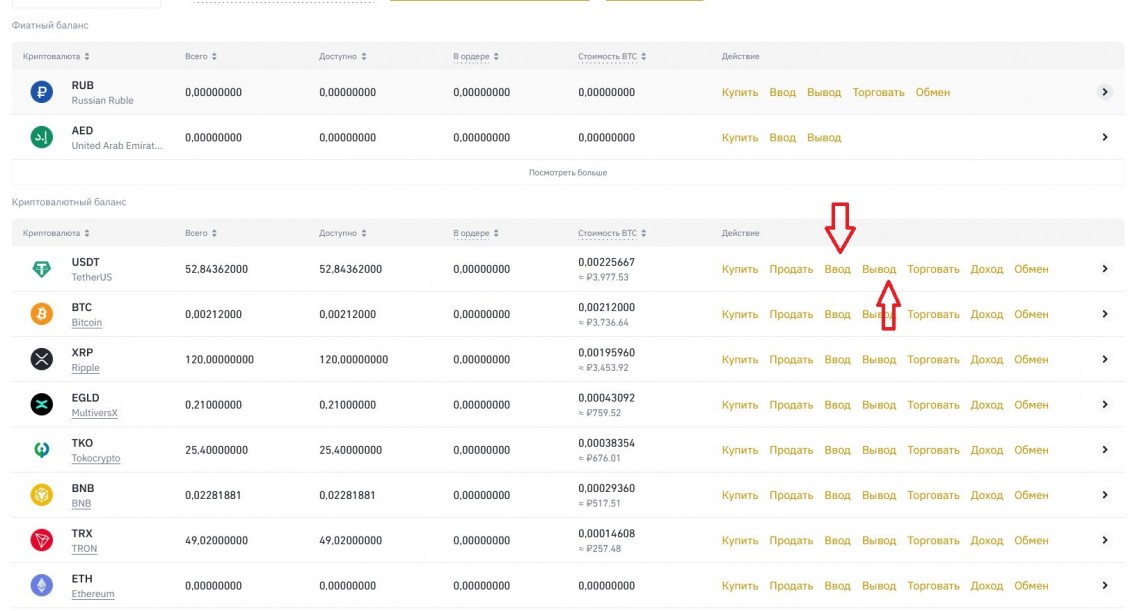Click Обмен for the RUB row
The image size is (1135, 611).
(x=932, y=92)
